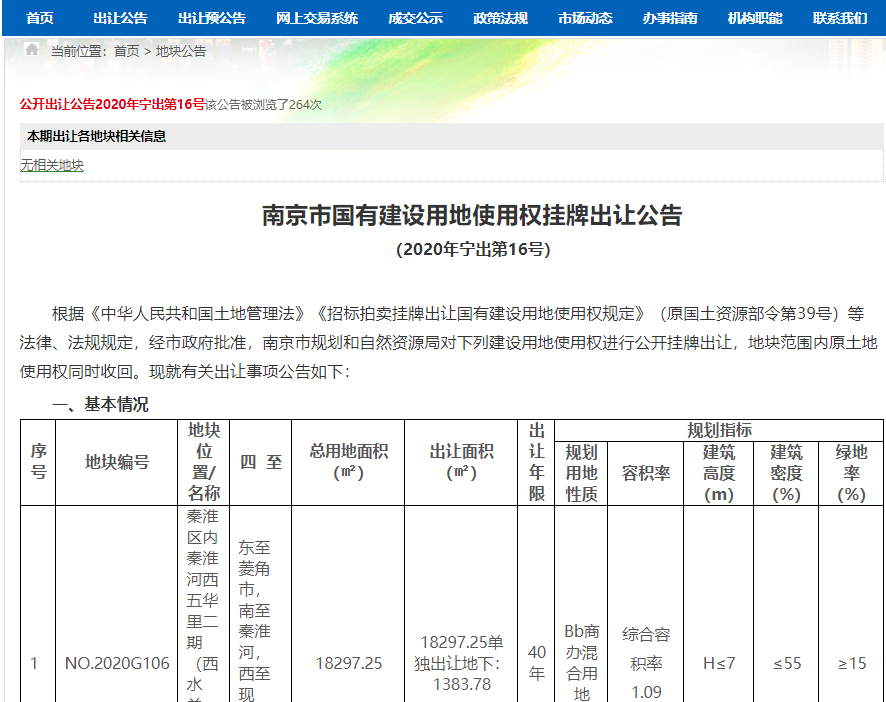Click the 总用地面积 column header

(x=348, y=461)
